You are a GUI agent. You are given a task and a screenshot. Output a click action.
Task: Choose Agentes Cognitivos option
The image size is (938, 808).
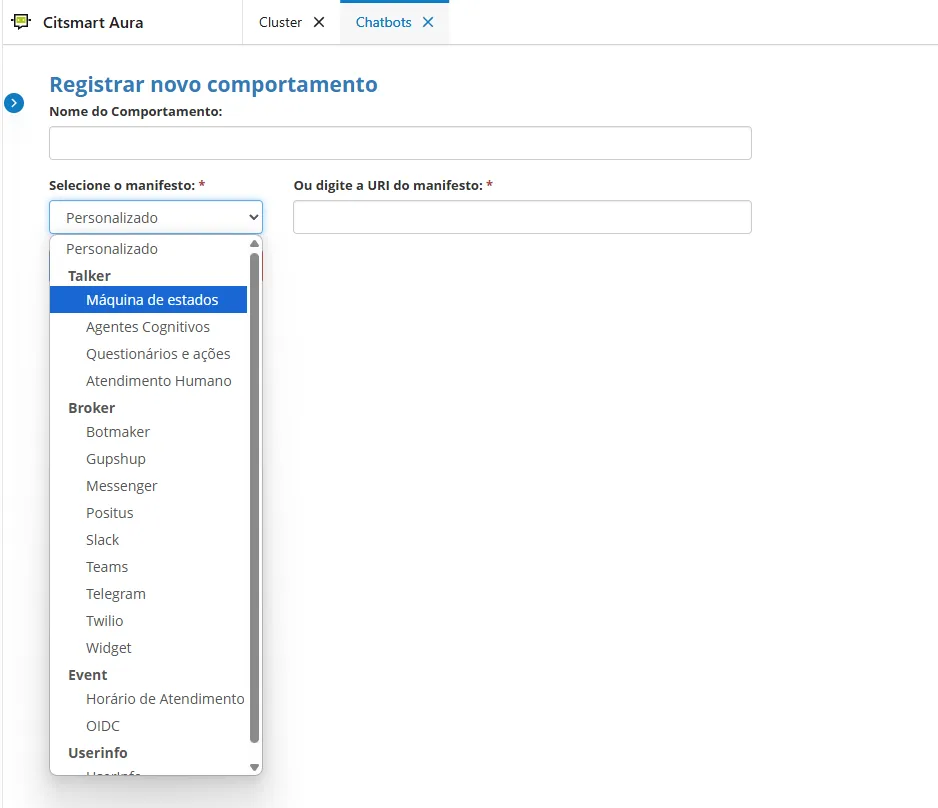pyautogui.click(x=148, y=327)
